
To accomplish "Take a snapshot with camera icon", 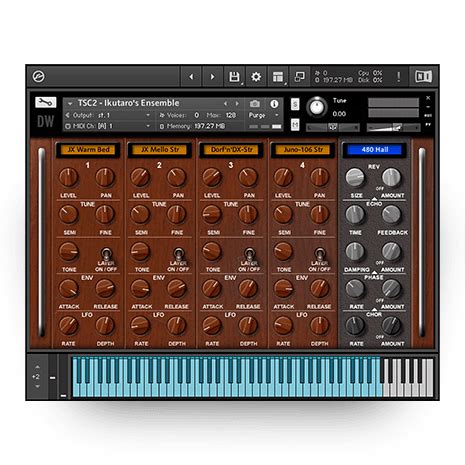I will (x=255, y=104).
